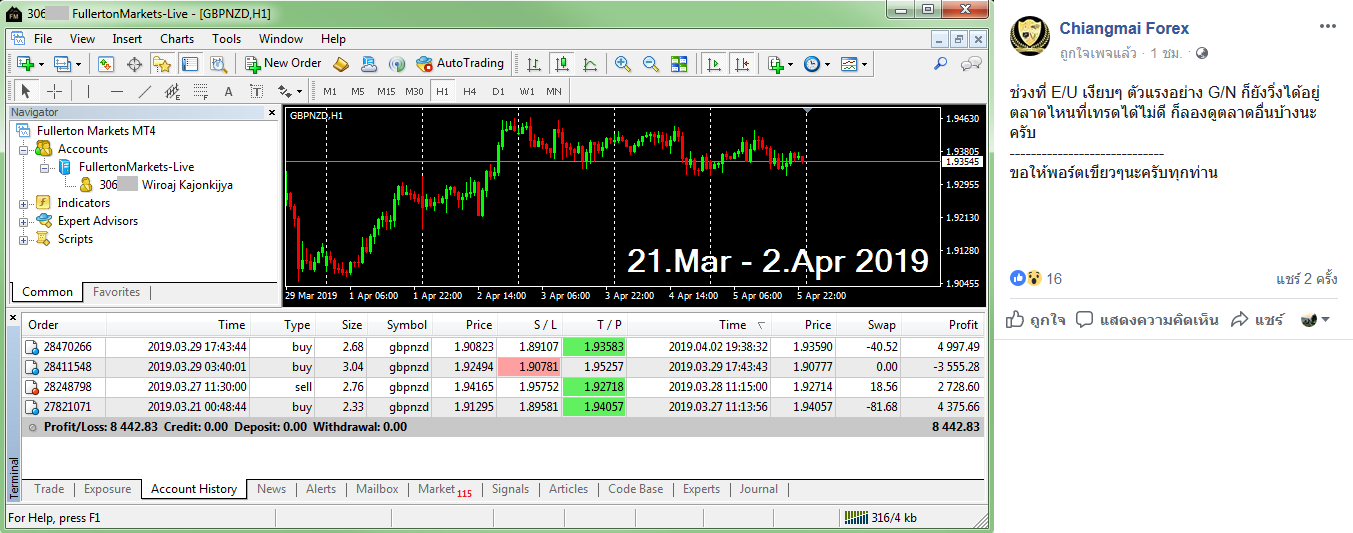The height and width of the screenshot is (533, 1353).
Task: Expand the Scripts tree node
Action: click(x=23, y=239)
